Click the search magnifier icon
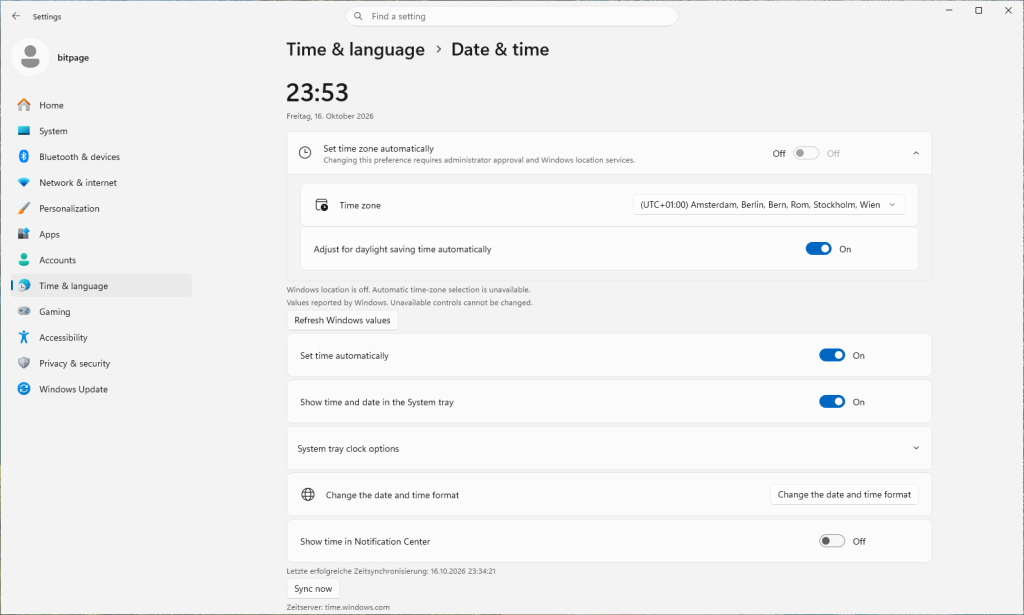The image size is (1024, 615). (359, 16)
